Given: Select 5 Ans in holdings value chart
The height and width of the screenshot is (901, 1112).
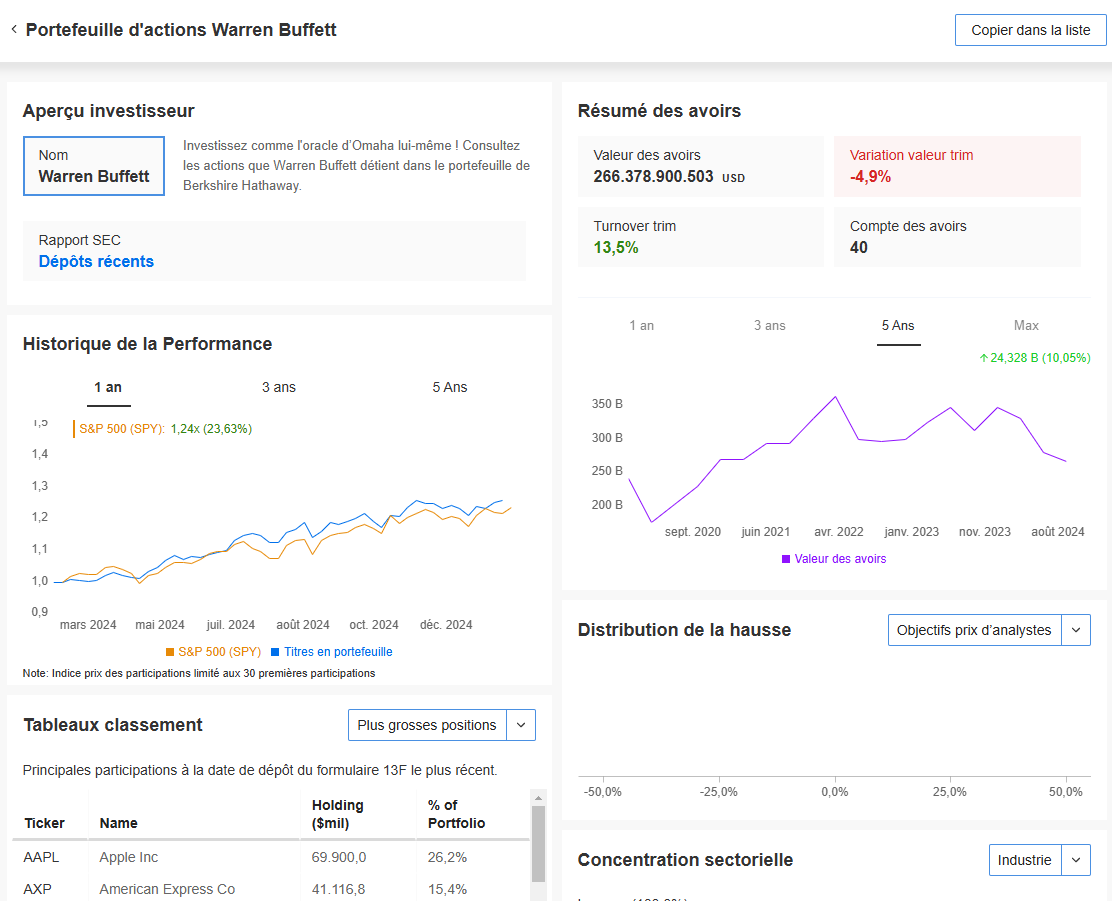Looking at the screenshot, I should pos(899,326).
